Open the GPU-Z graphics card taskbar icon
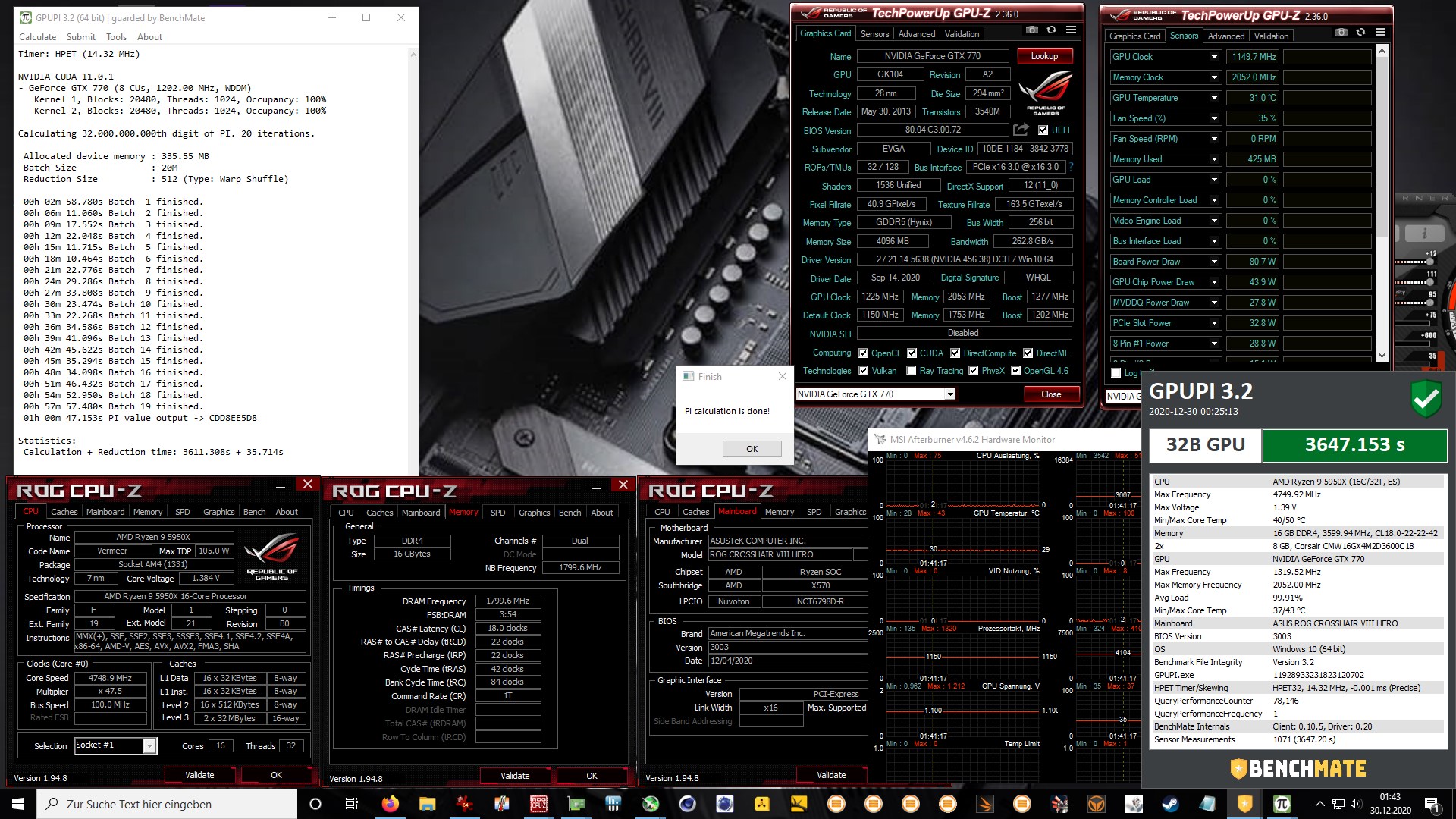This screenshot has width=1456, height=819. click(576, 804)
